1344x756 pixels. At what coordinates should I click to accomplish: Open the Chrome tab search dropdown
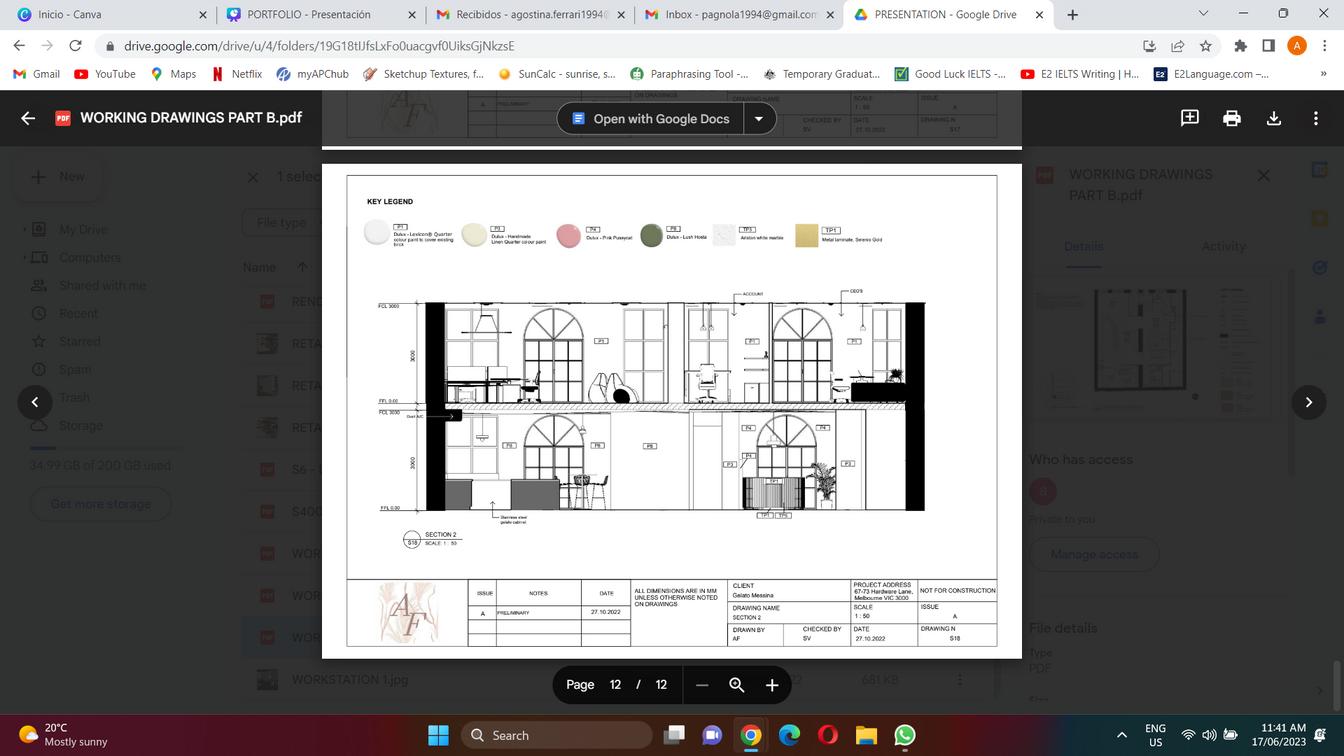coord(1203,14)
